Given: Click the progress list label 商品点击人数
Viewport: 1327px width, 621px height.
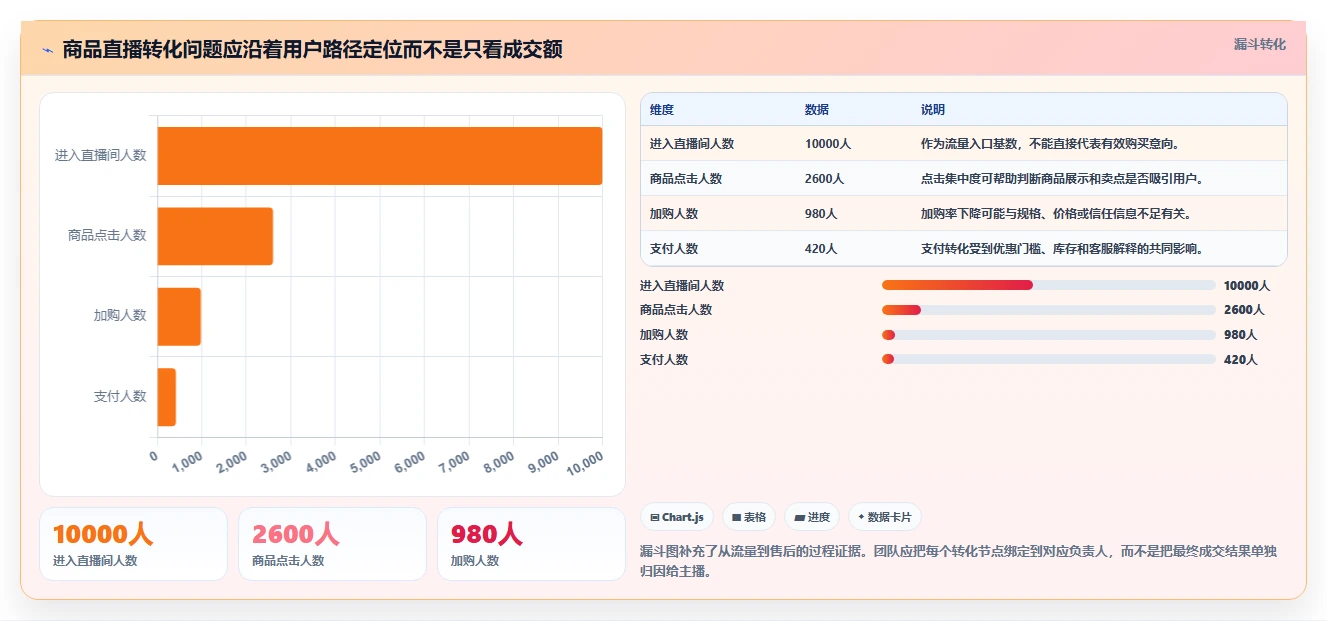Looking at the screenshot, I should click(676, 310).
